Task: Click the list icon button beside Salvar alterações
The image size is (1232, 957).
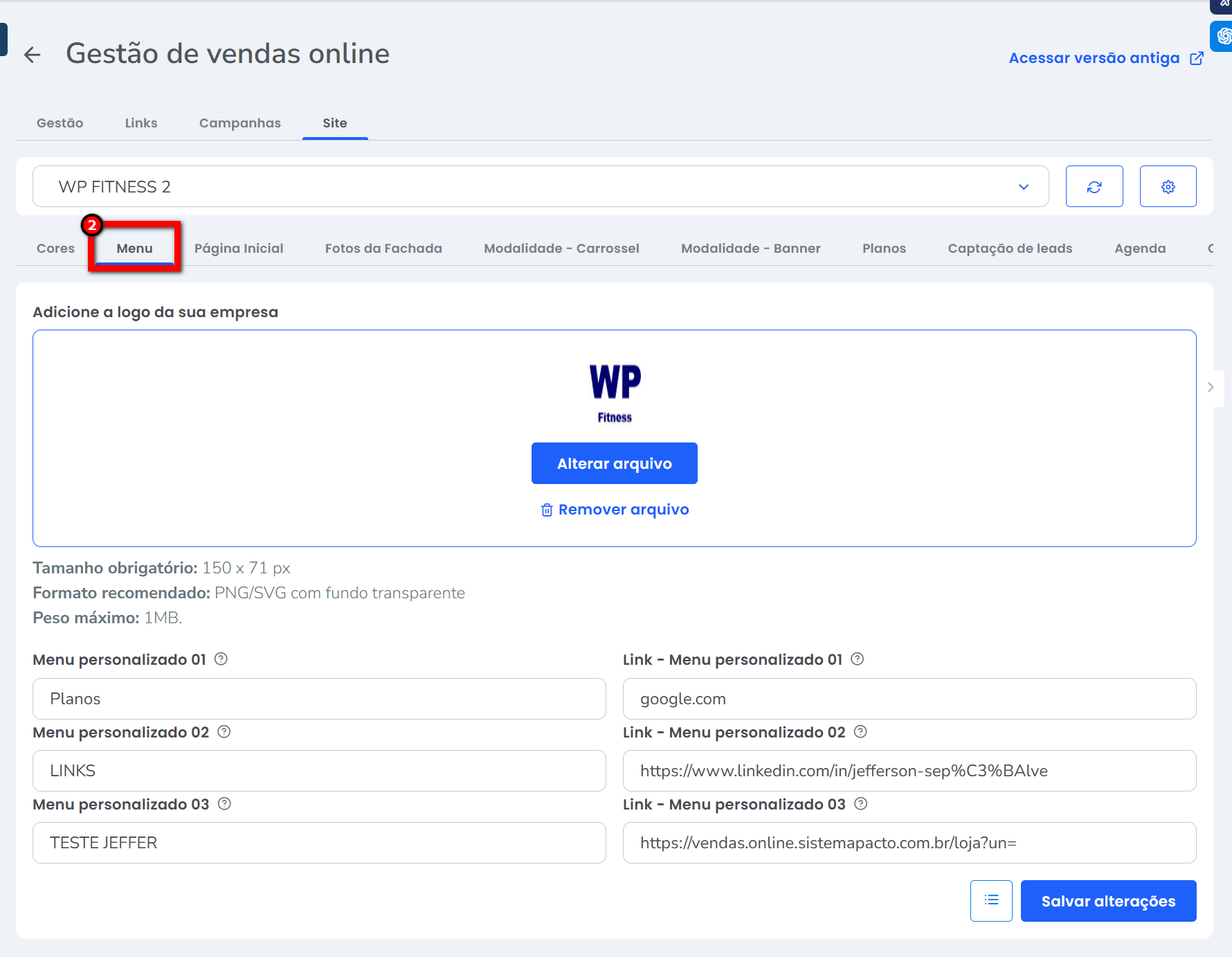Action: (x=991, y=900)
